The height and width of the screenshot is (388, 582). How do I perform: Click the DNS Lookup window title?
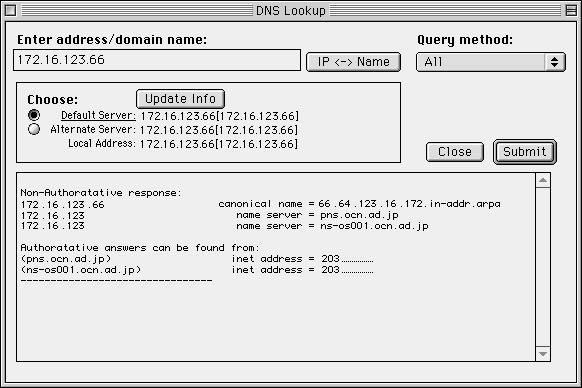click(291, 10)
